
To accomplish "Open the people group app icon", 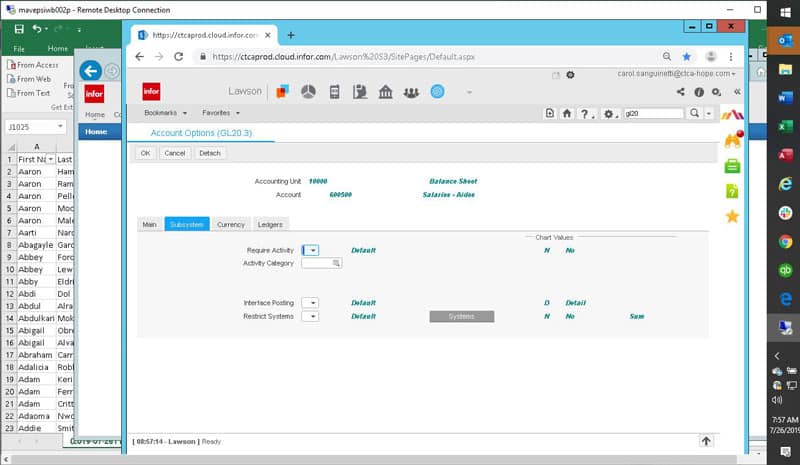I will [x=411, y=92].
